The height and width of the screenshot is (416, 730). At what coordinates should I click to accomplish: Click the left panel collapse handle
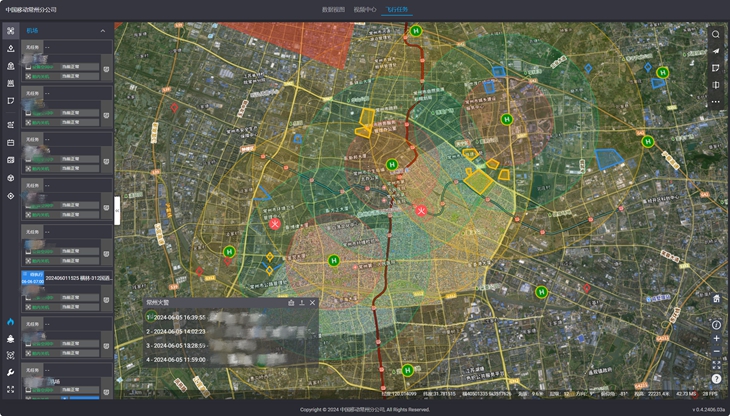pos(117,209)
